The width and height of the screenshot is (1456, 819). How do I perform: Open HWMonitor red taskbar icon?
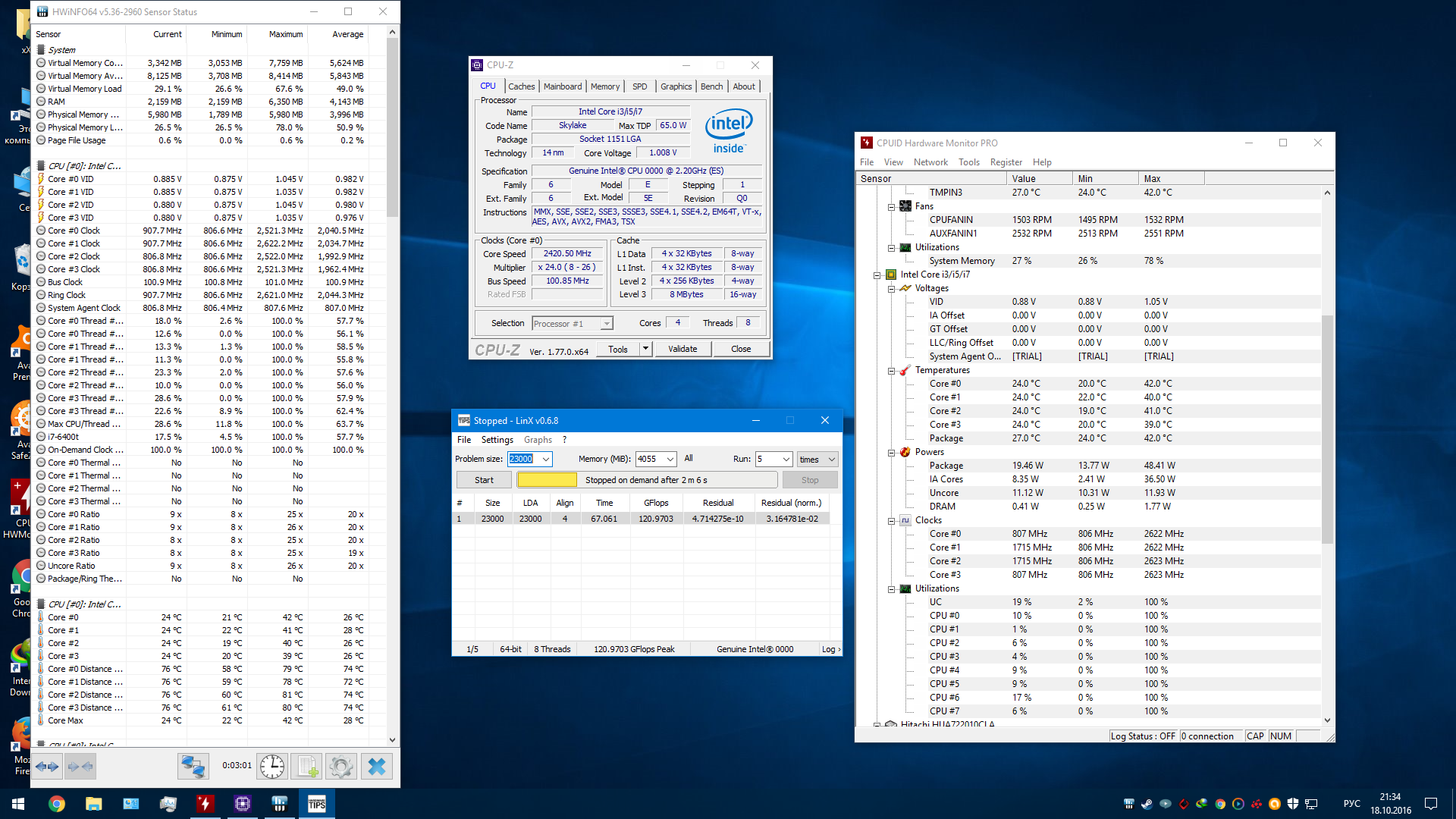click(x=205, y=804)
